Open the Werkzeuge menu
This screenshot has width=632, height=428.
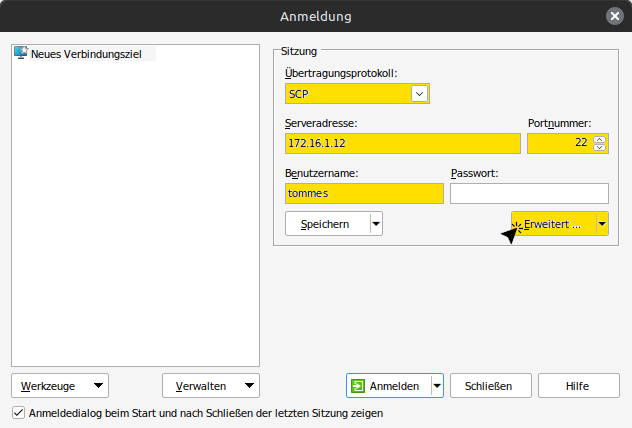61,386
